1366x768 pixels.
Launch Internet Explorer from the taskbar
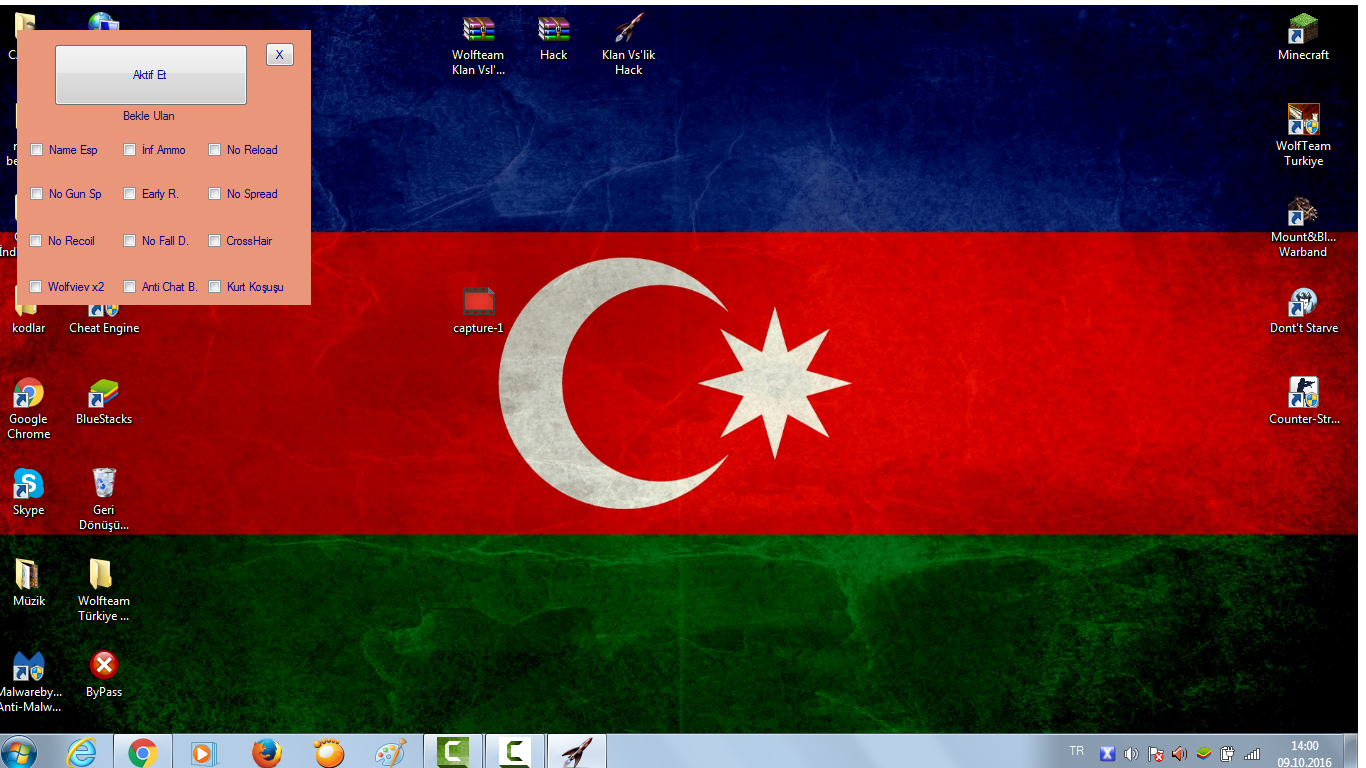(82, 752)
